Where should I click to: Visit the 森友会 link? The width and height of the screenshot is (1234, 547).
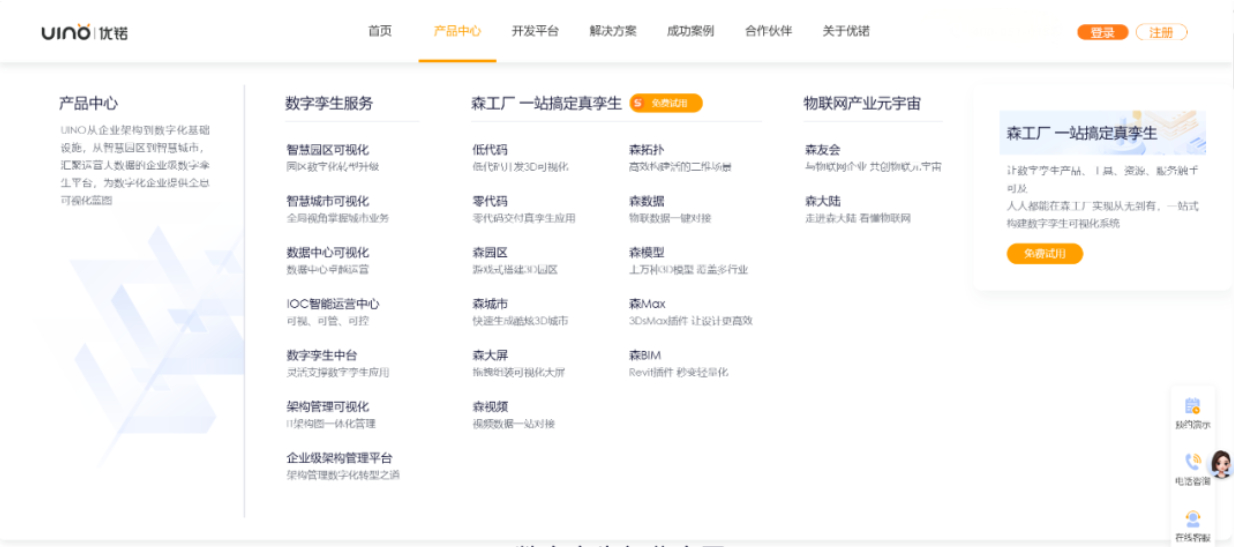[x=823, y=150]
